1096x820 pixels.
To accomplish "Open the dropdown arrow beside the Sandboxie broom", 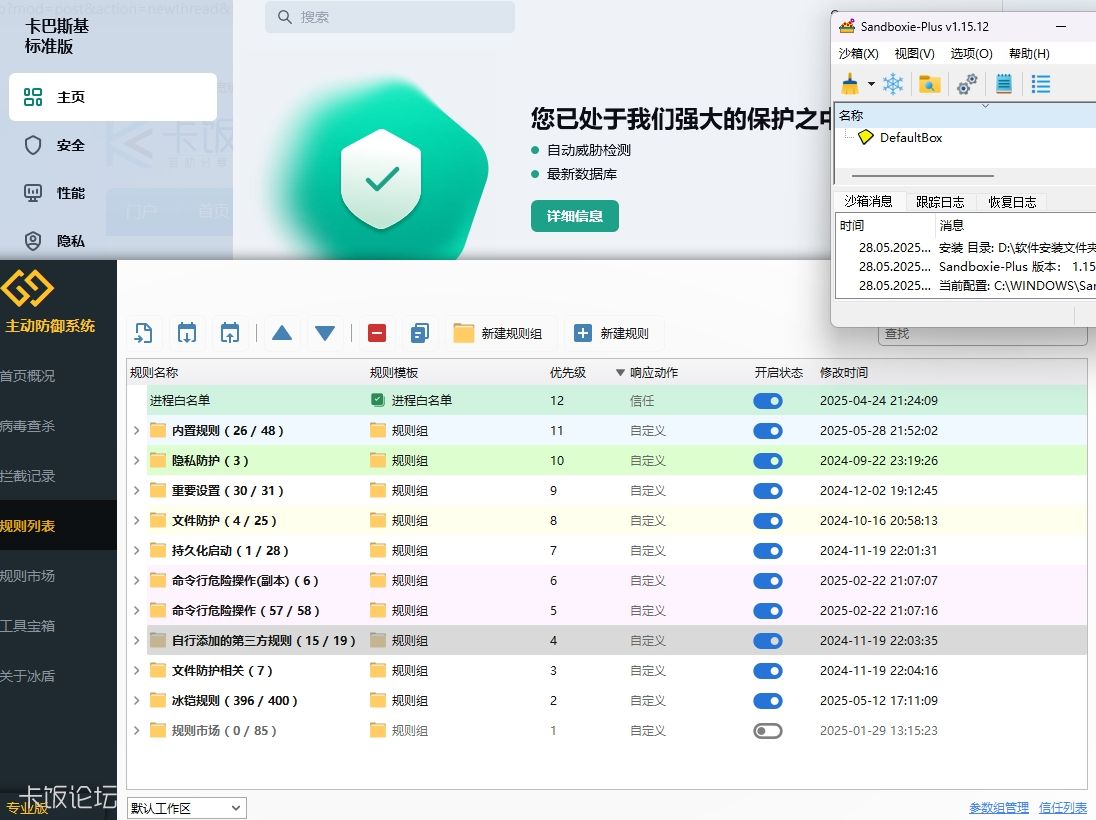I will coord(871,85).
